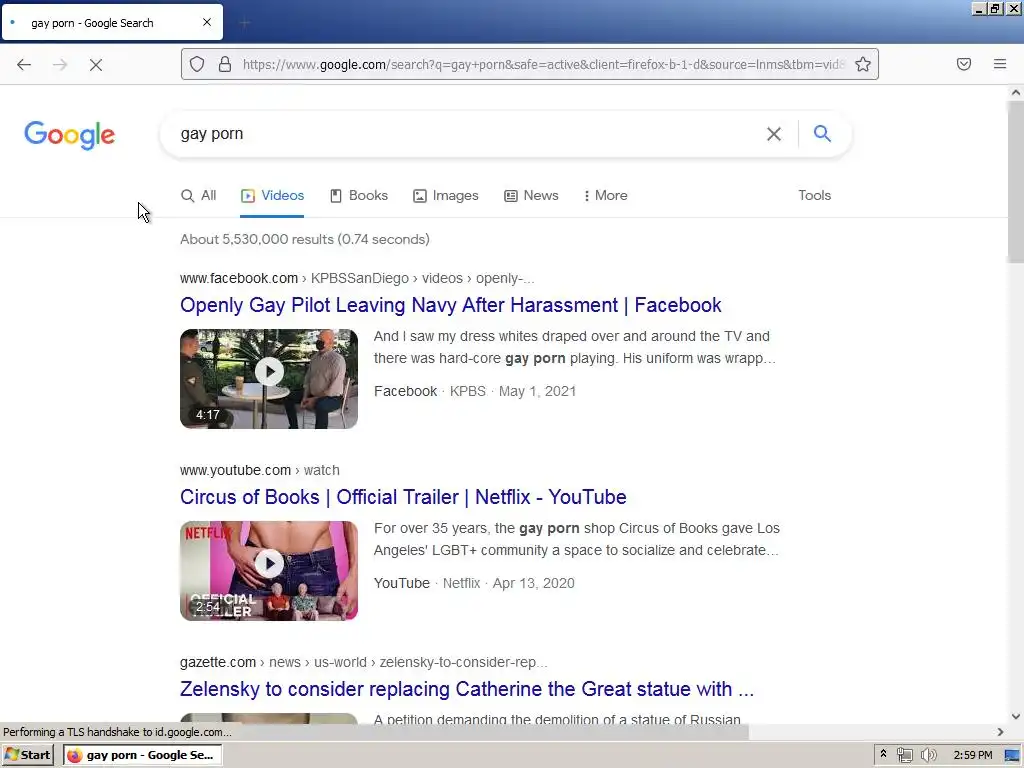This screenshot has width=1024, height=768.
Task: Click the forward navigation arrow
Action: [60, 65]
